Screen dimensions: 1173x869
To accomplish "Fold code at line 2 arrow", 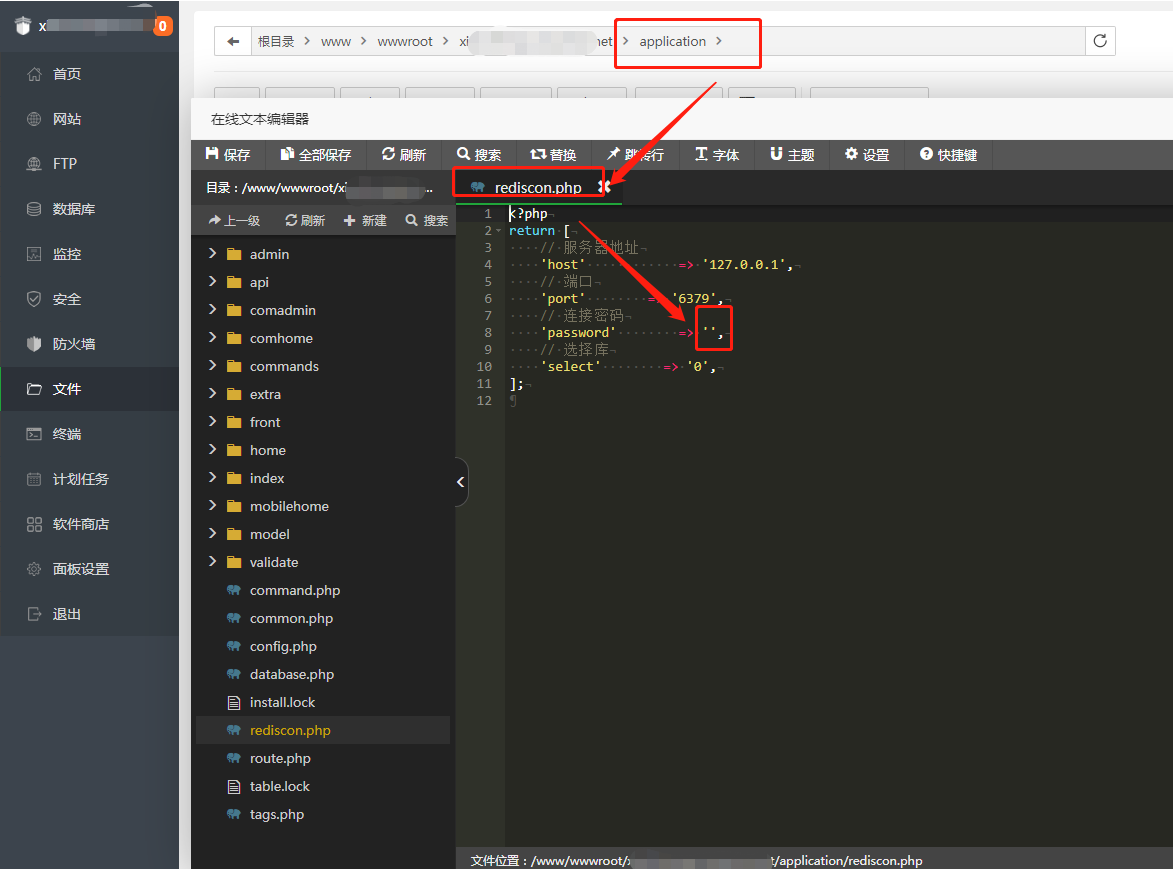I will (499, 230).
